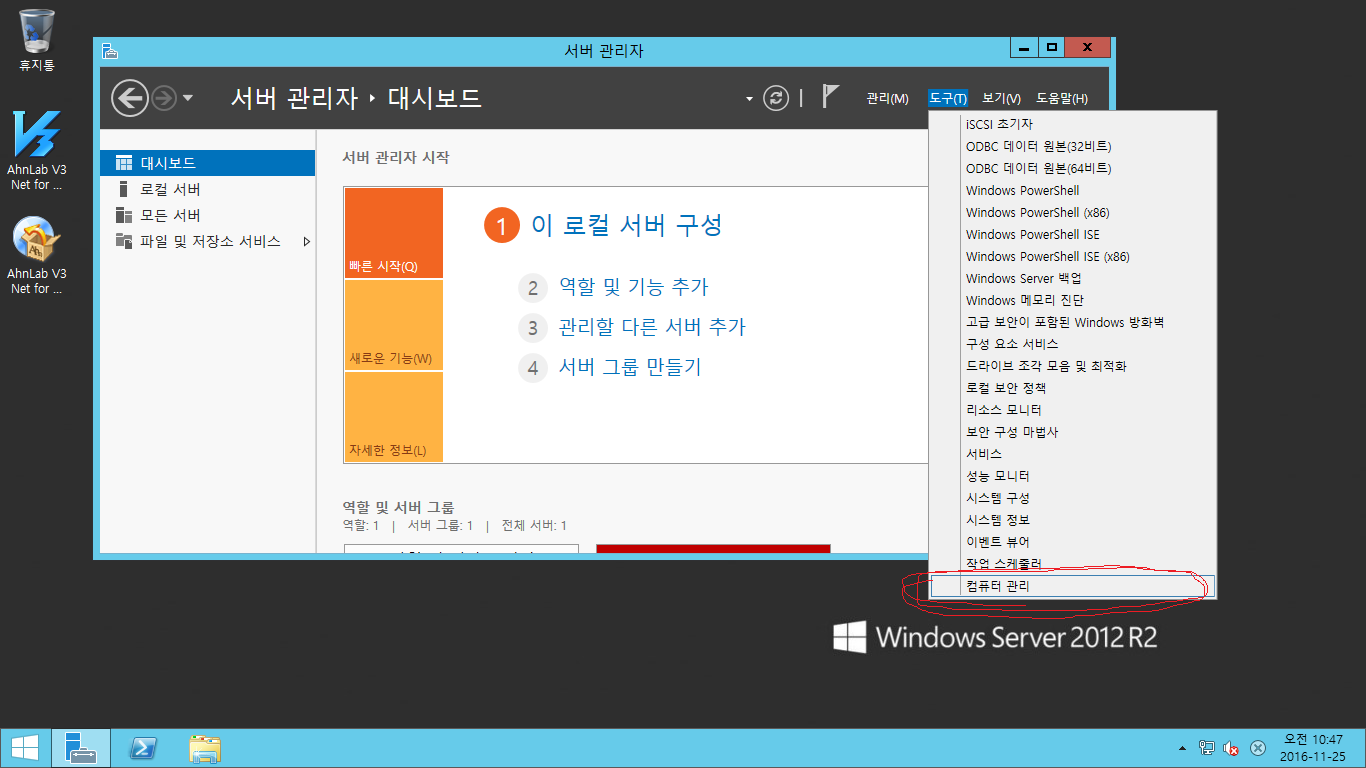The height and width of the screenshot is (768, 1366).
Task: Choose 시스템 정보 menu item
Action: [1073, 521]
